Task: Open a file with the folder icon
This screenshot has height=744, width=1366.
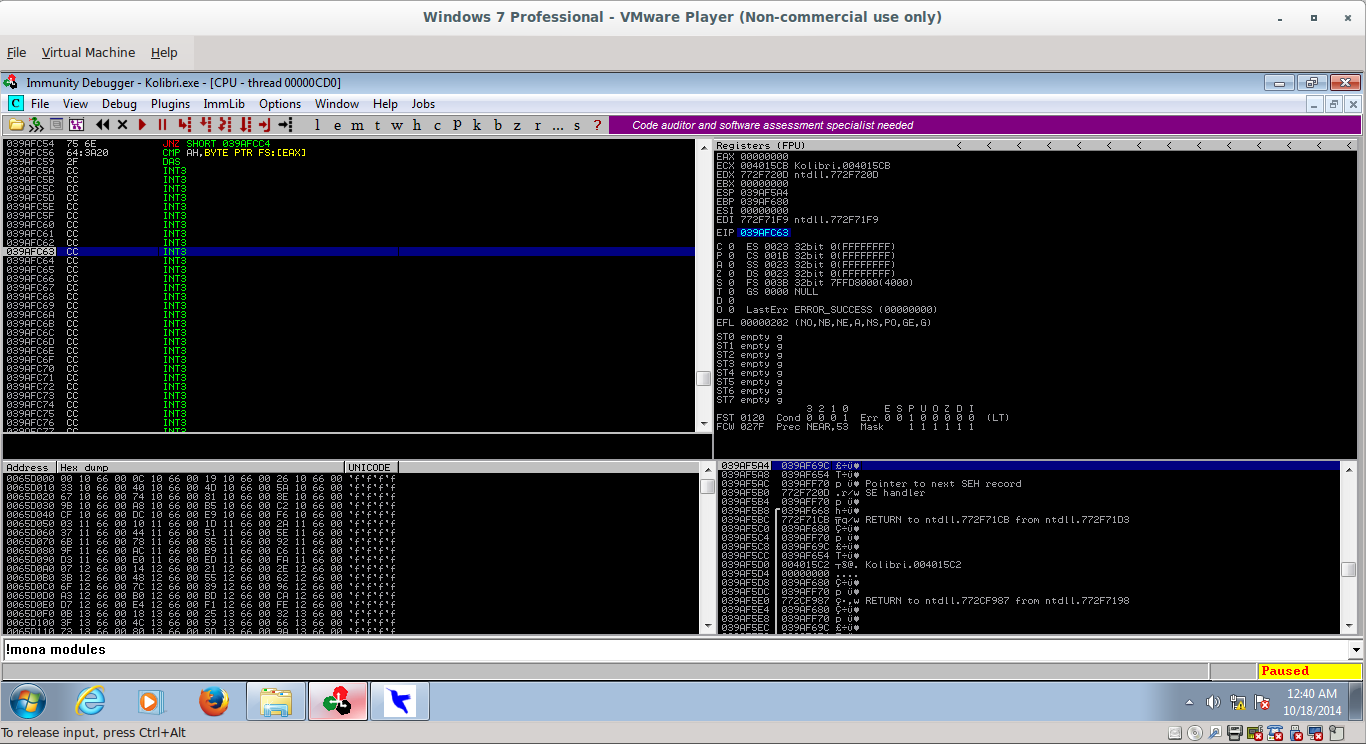Action: coord(16,125)
